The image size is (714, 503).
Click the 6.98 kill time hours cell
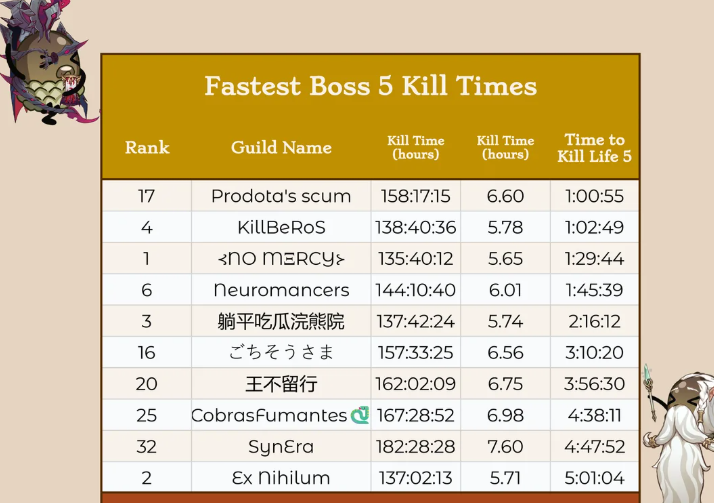pos(505,415)
